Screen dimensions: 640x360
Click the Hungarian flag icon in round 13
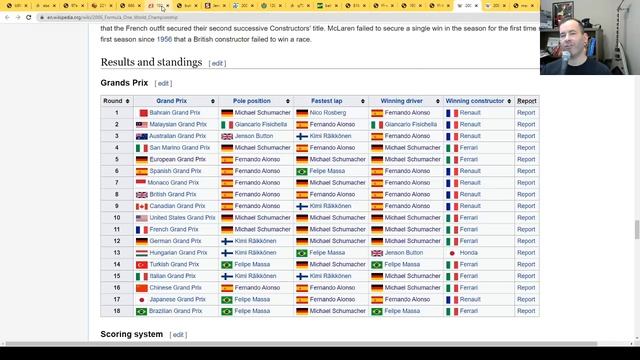point(142,253)
